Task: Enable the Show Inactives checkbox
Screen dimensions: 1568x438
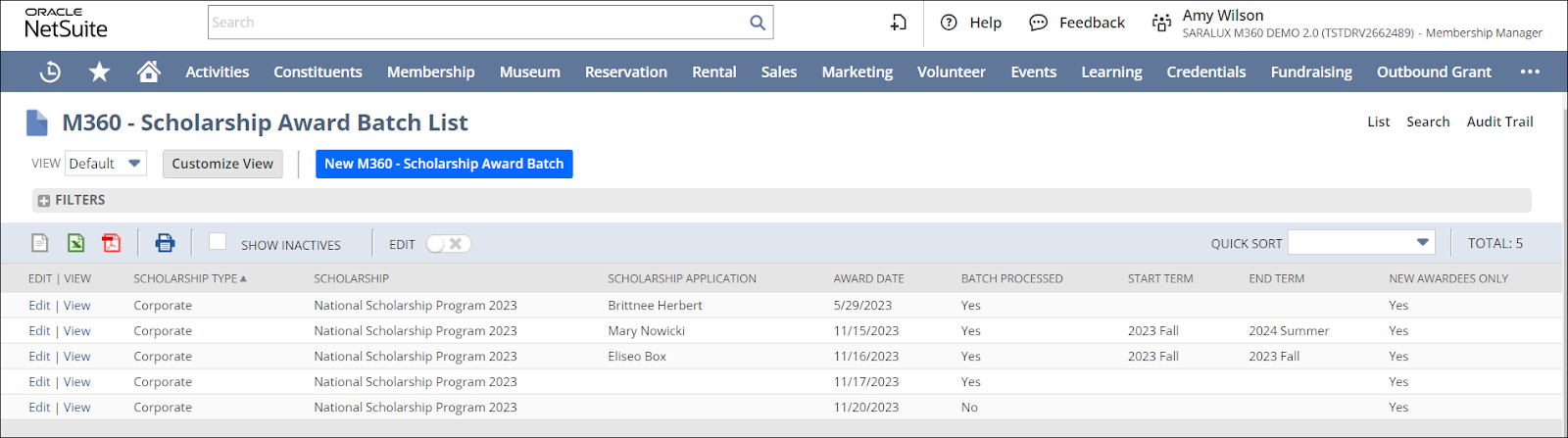Action: (218, 242)
